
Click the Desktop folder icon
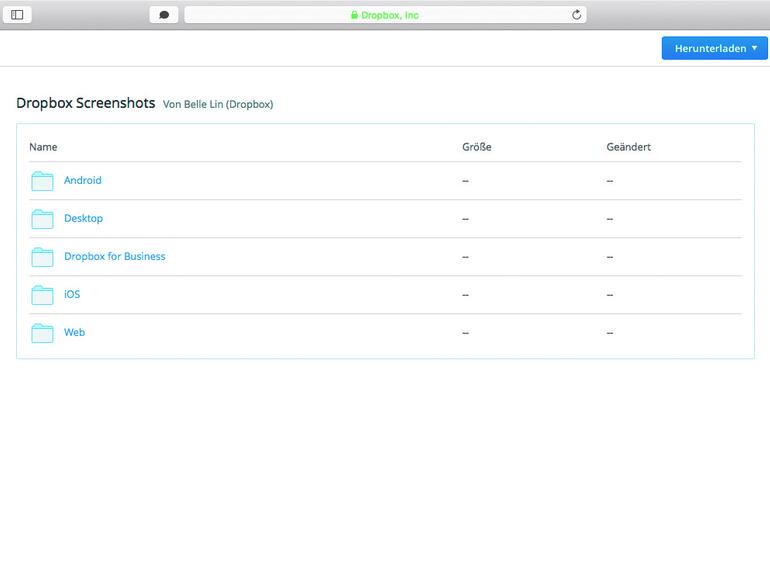(x=42, y=219)
